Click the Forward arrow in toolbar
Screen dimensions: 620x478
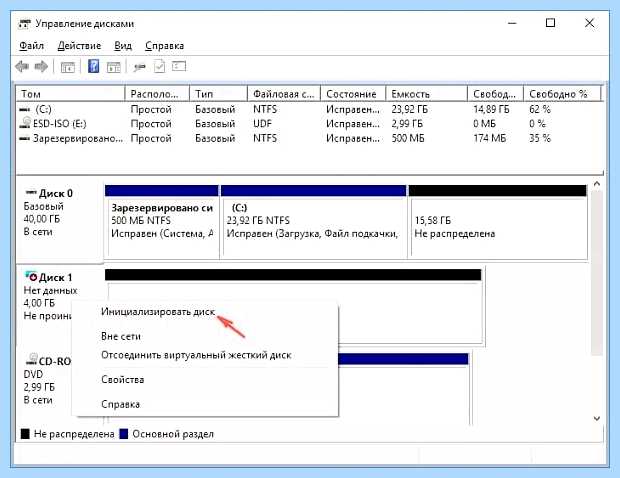[x=42, y=66]
